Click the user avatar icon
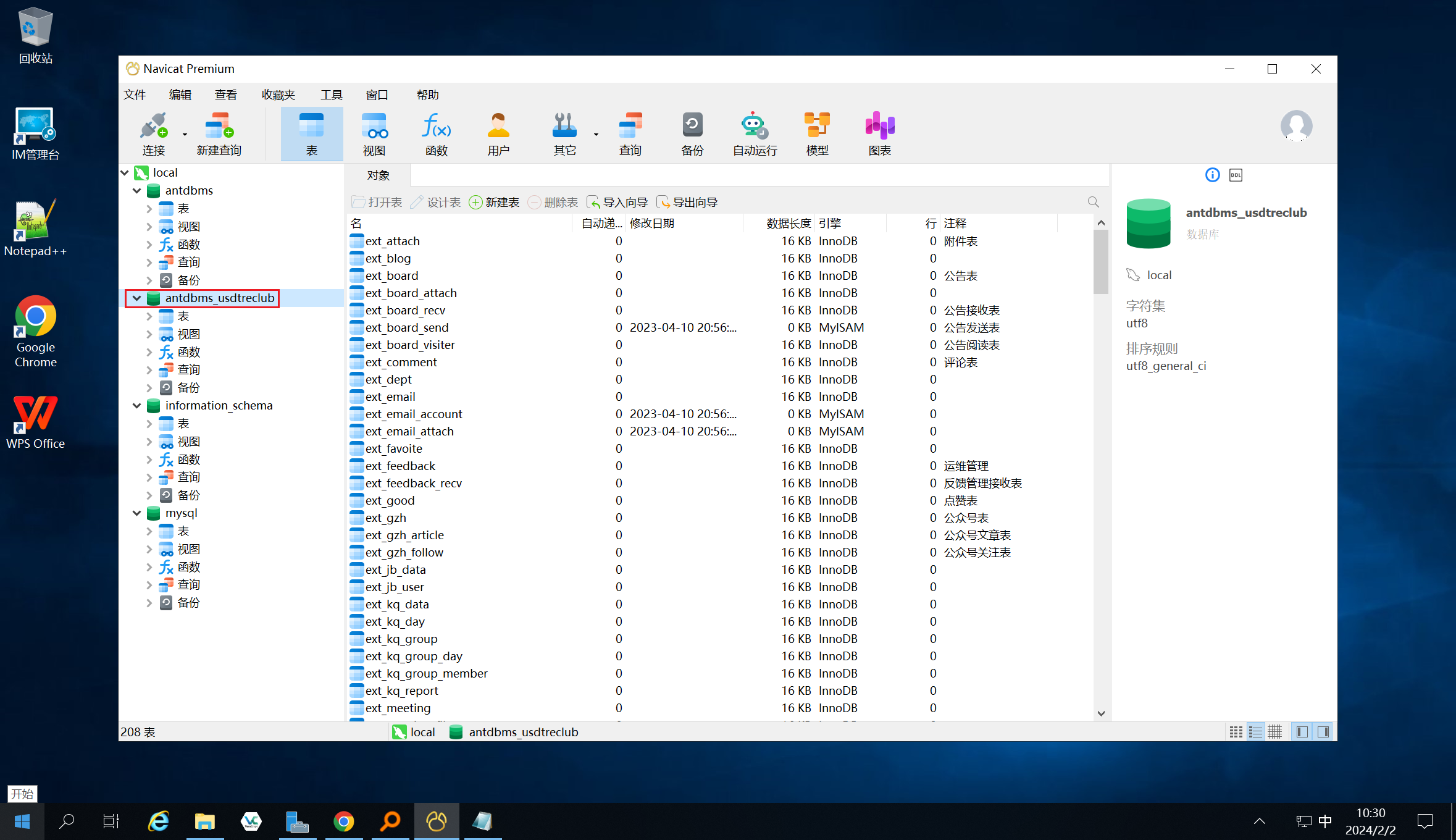 (x=1296, y=126)
